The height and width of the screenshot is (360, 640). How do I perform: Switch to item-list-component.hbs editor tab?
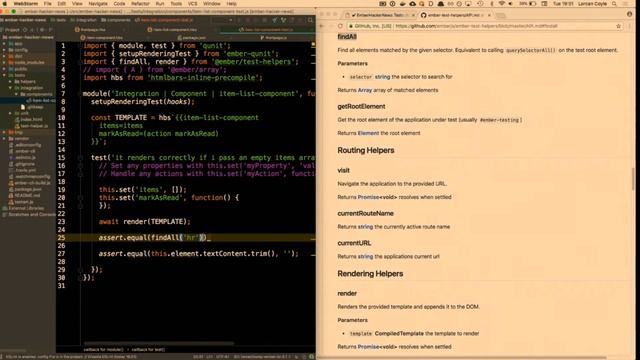(172, 30)
